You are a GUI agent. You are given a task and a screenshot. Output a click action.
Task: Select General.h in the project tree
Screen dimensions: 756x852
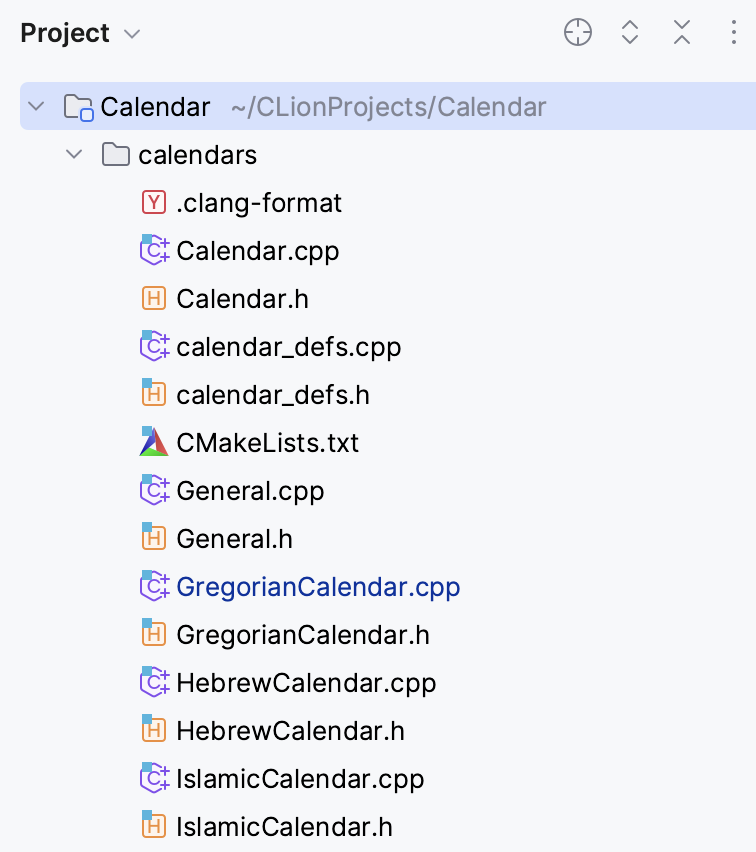tap(231, 538)
